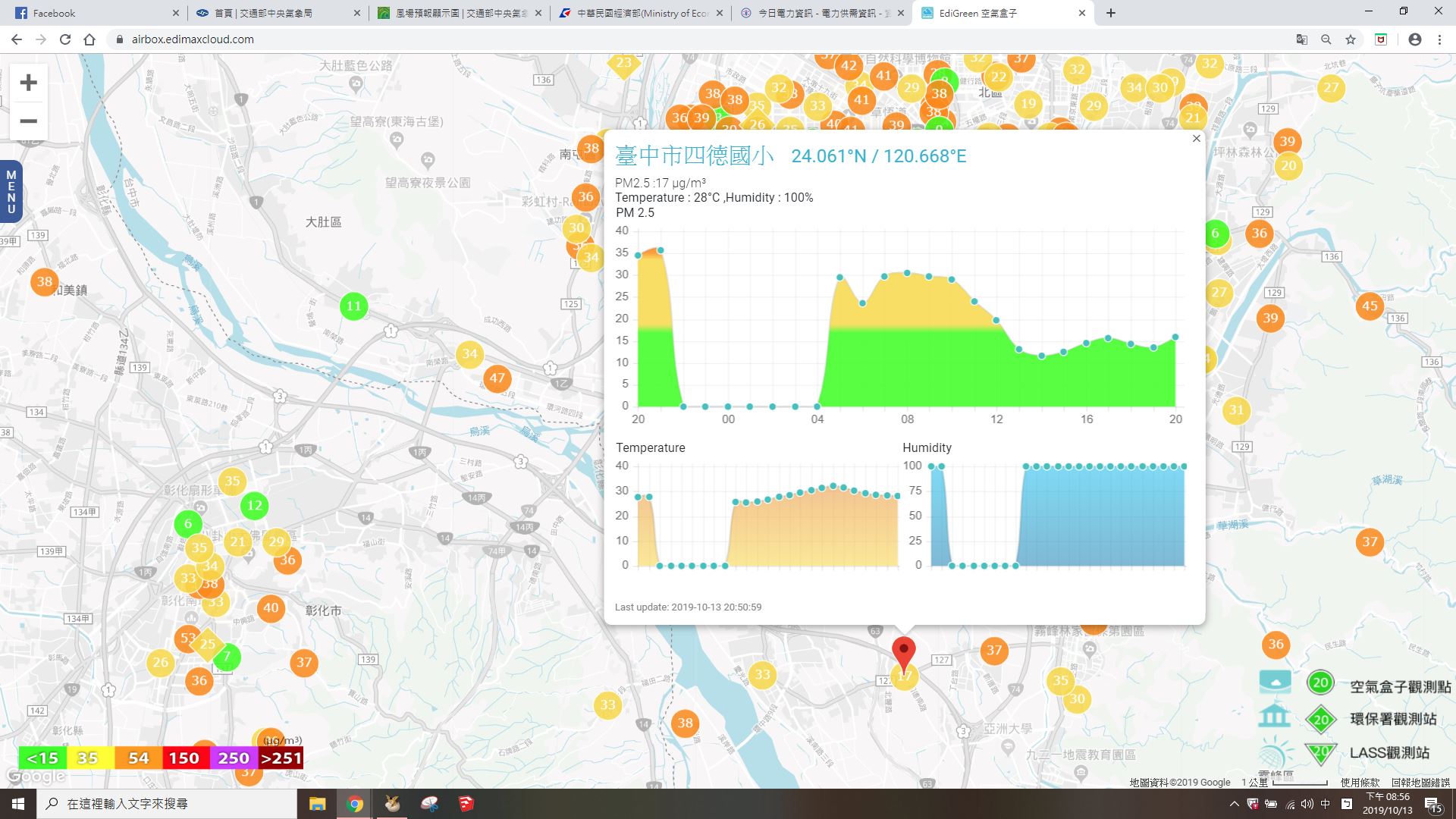Select the orange 53 sensor marker

(186, 639)
